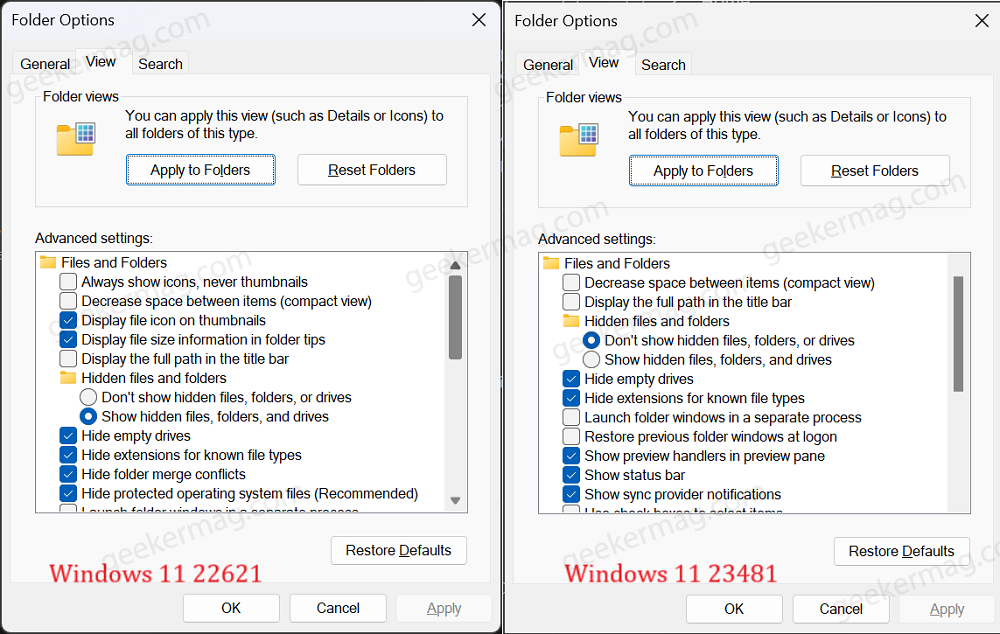Open Search tab in left window

tap(160, 64)
